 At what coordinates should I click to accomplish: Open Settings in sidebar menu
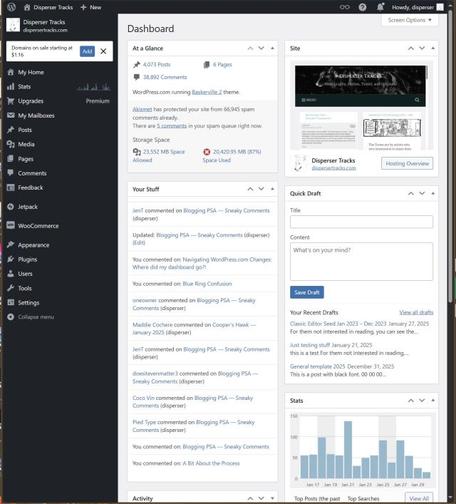click(x=28, y=302)
